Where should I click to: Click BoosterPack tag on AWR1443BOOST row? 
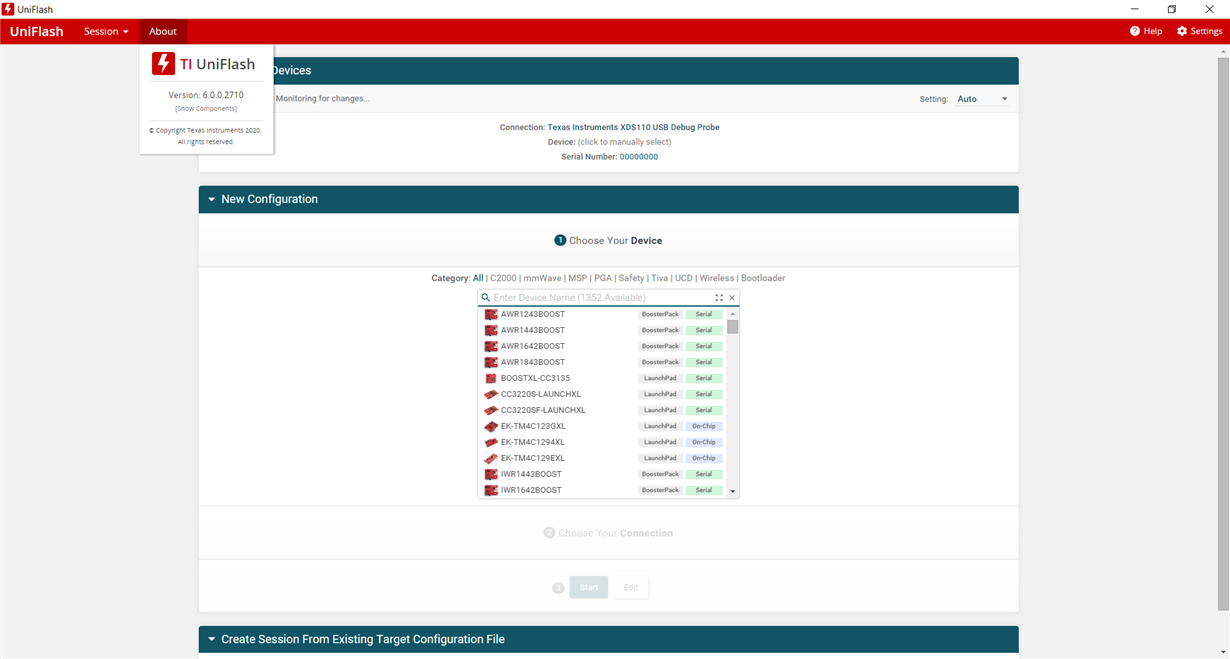click(x=660, y=330)
